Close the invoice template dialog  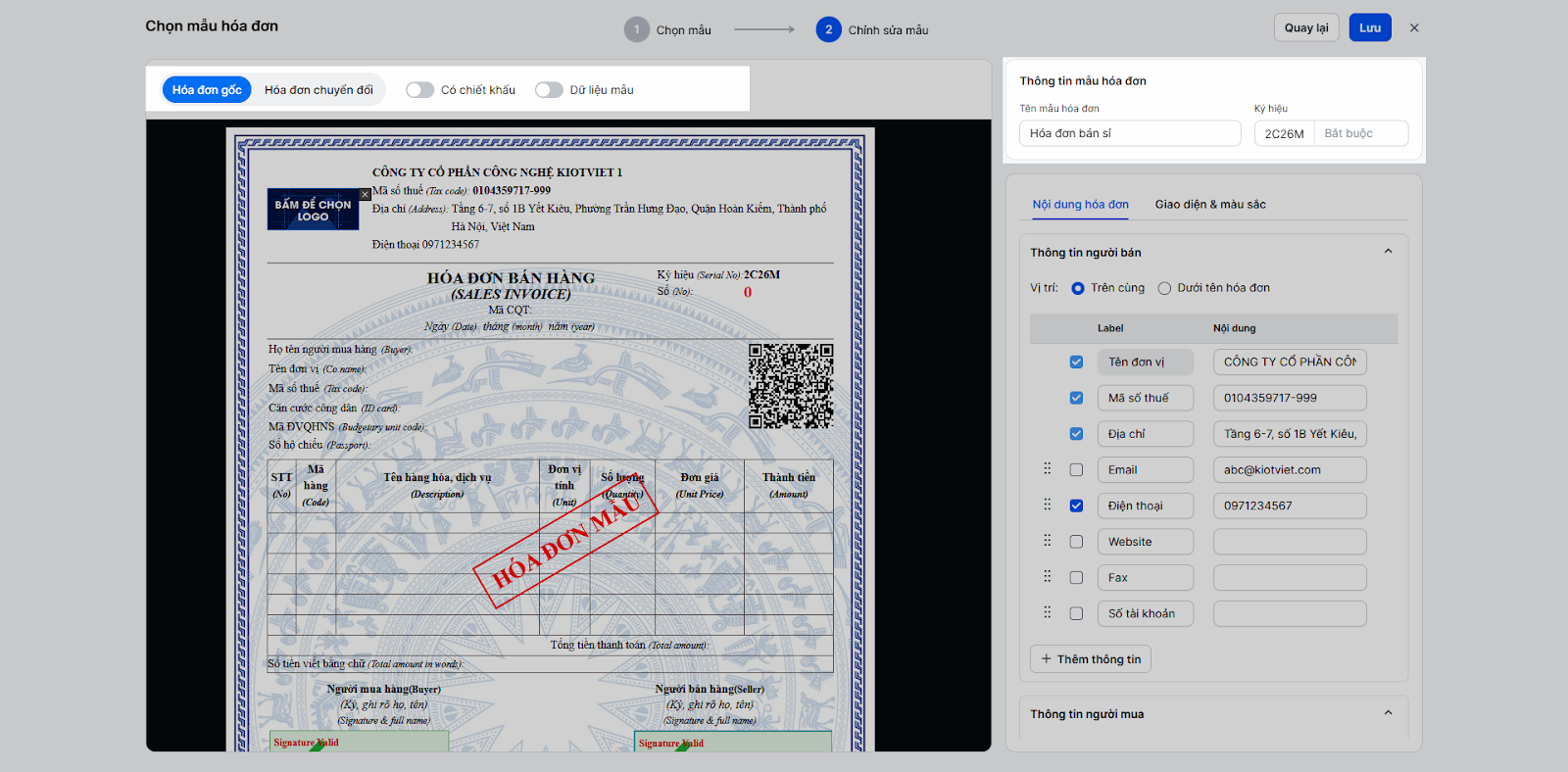pos(1414,28)
